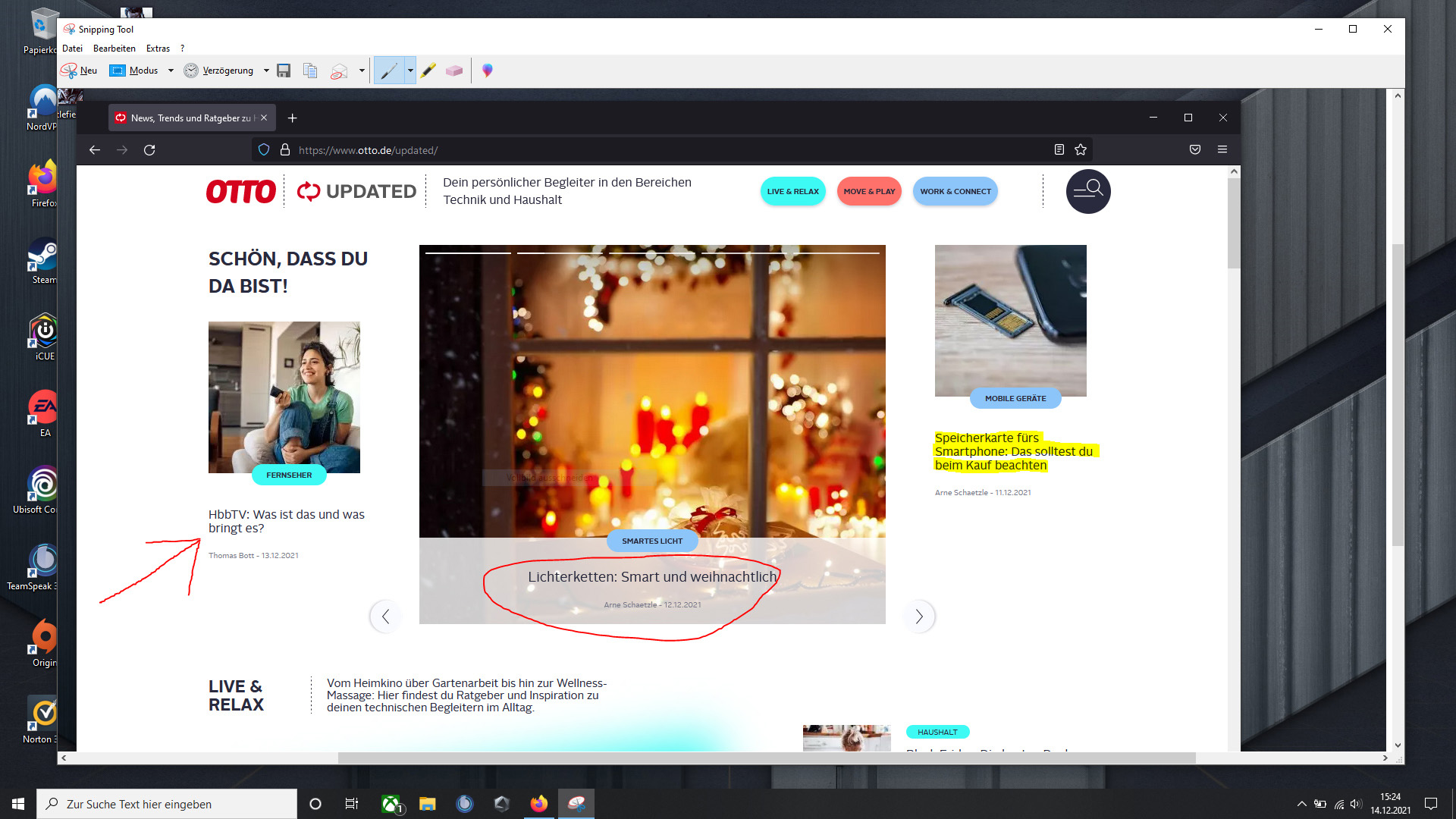The image size is (1456, 819).
Task: Open the Extras menu
Action: pyautogui.click(x=158, y=48)
